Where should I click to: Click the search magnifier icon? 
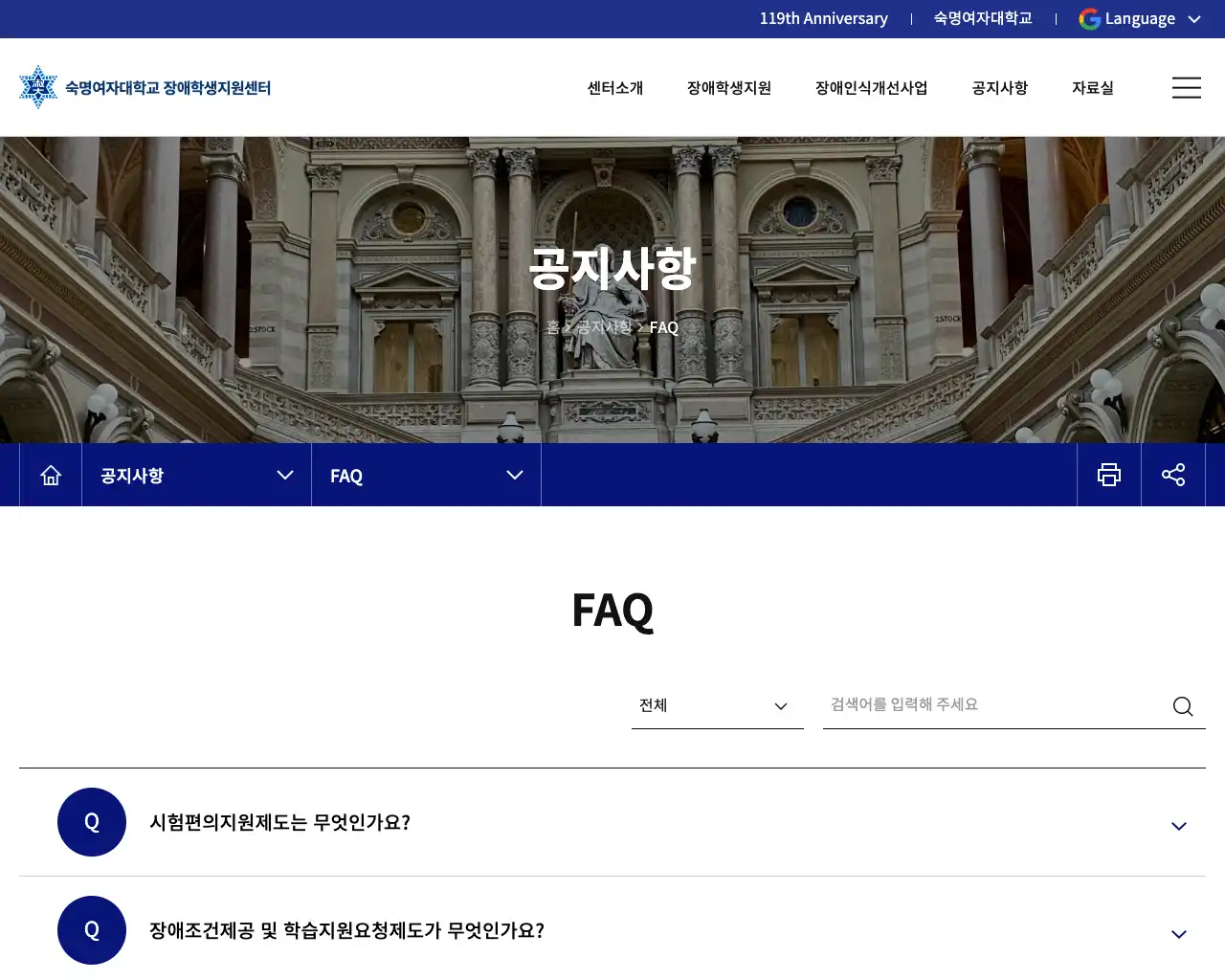tap(1182, 706)
